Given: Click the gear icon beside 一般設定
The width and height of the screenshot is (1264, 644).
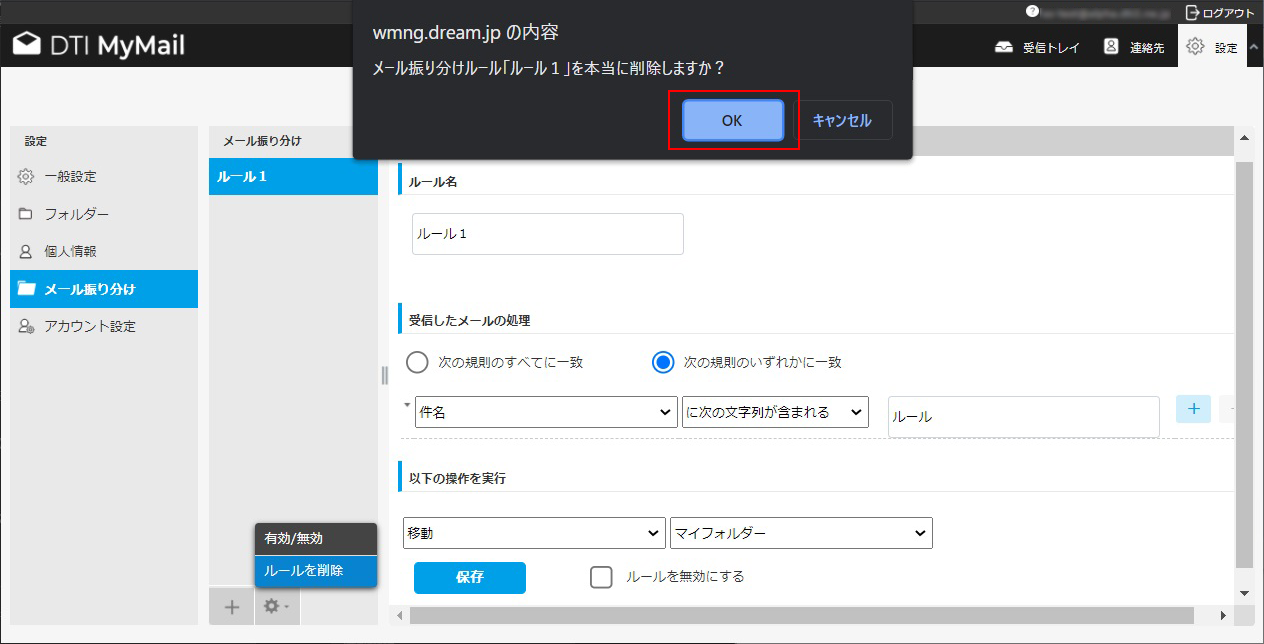Looking at the screenshot, I should (x=26, y=176).
